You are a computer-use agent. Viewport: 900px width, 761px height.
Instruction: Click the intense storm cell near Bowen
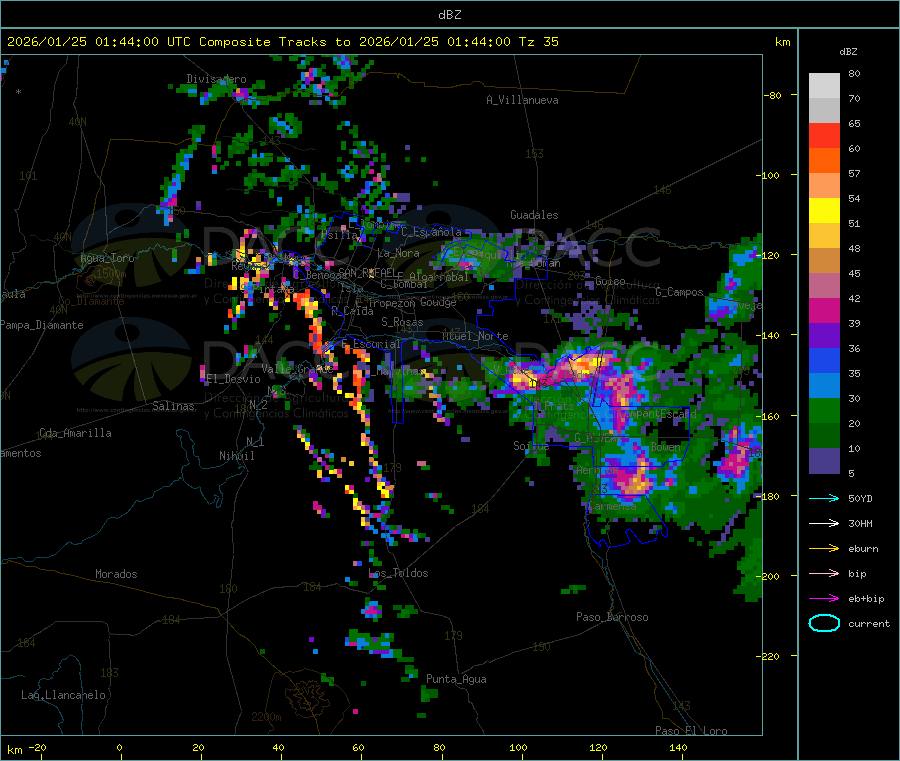[635, 479]
